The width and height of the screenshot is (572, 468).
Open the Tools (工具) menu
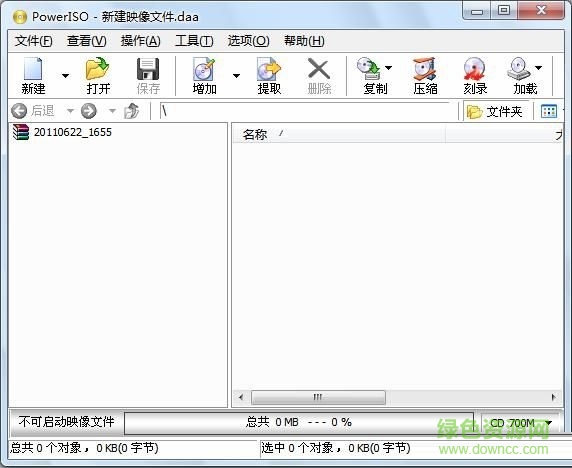(x=194, y=41)
